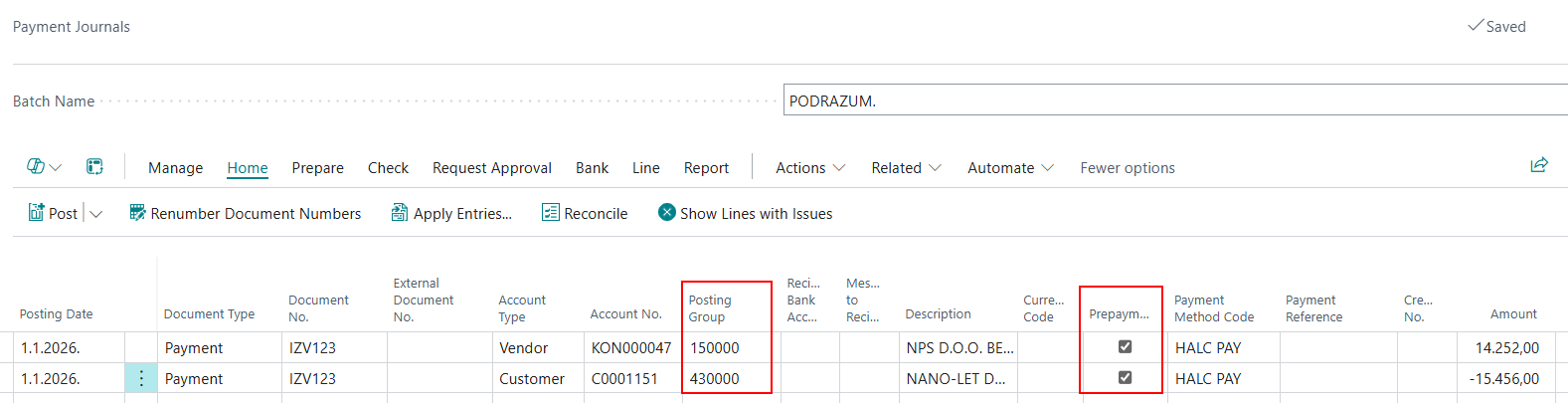Expand the Related menu
Screen dimensions: 1568x403
[906, 168]
